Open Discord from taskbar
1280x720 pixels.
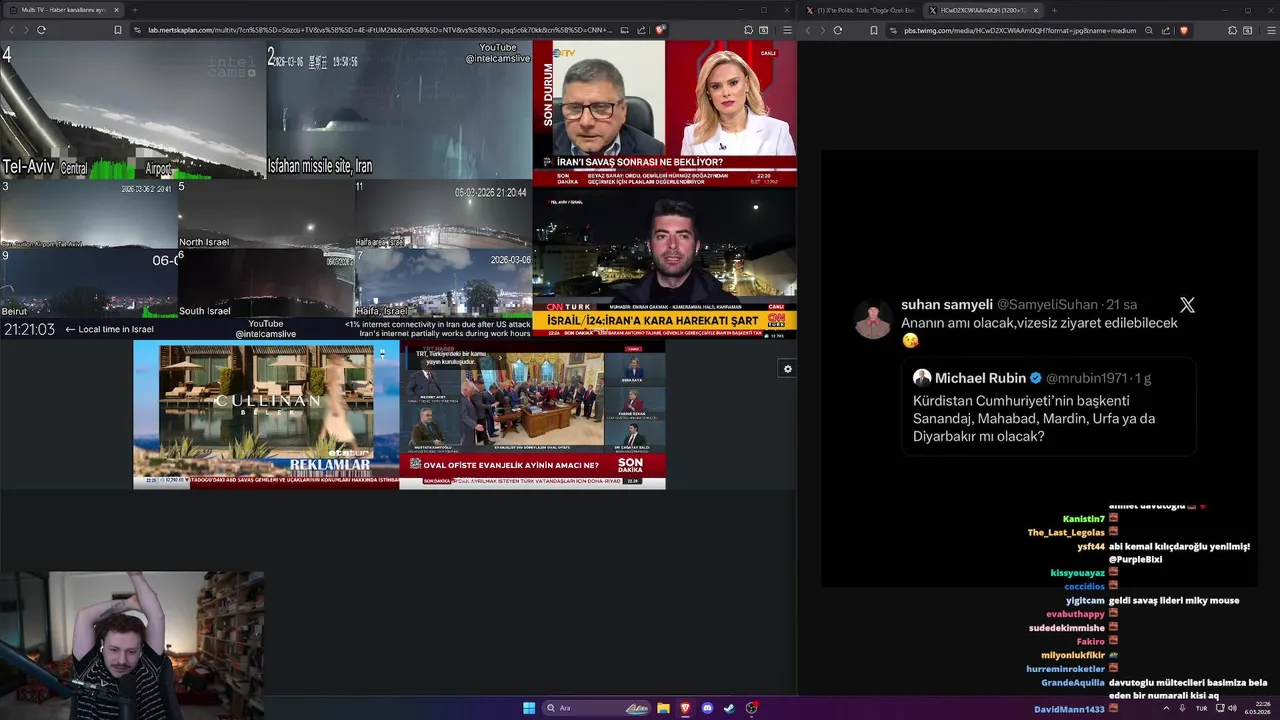707,708
